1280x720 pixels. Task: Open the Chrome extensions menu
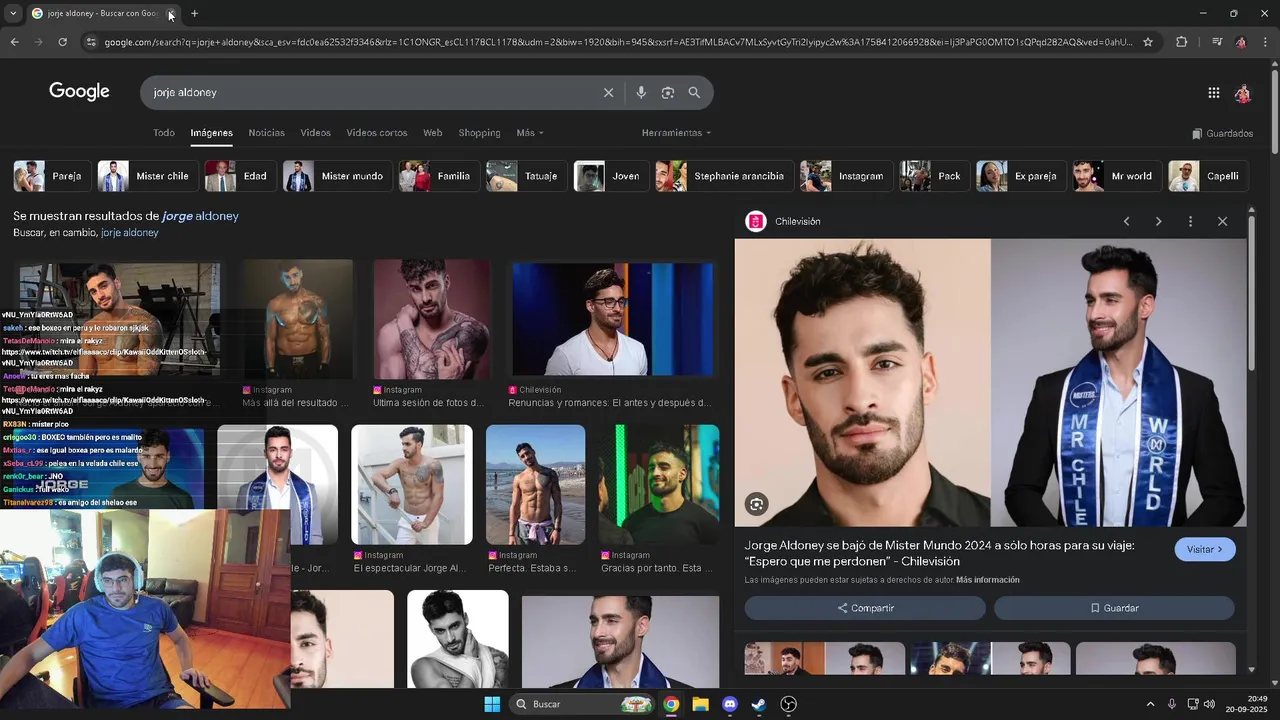[x=1181, y=42]
